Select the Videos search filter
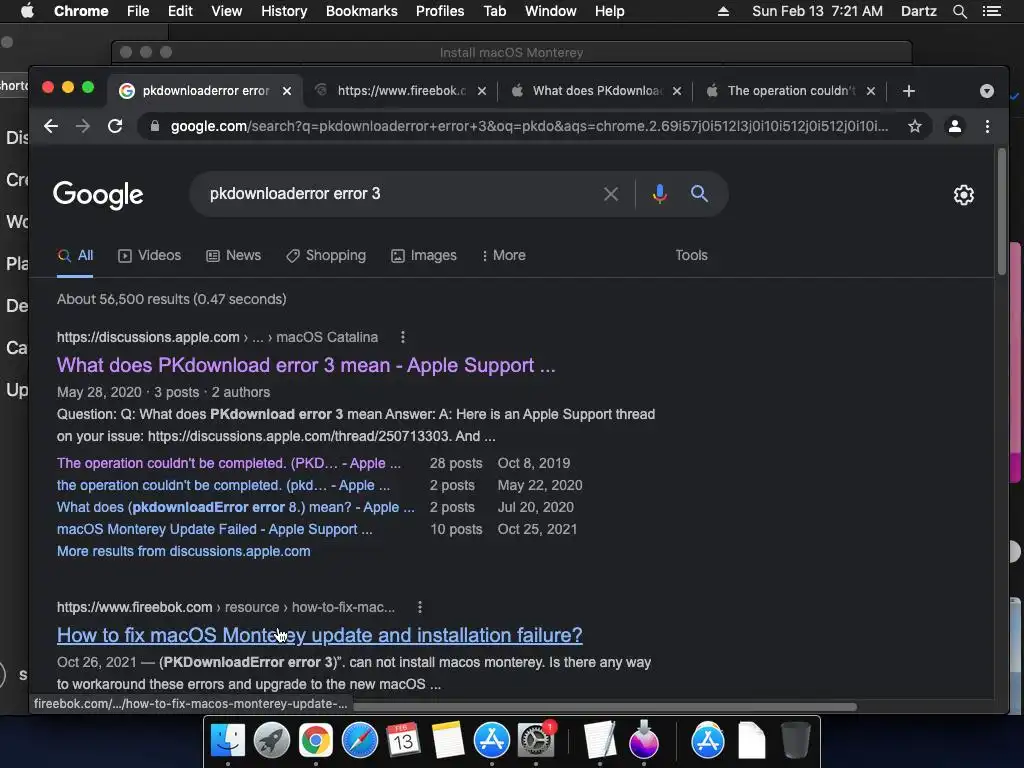Viewport: 1024px width, 768px height. click(x=150, y=255)
